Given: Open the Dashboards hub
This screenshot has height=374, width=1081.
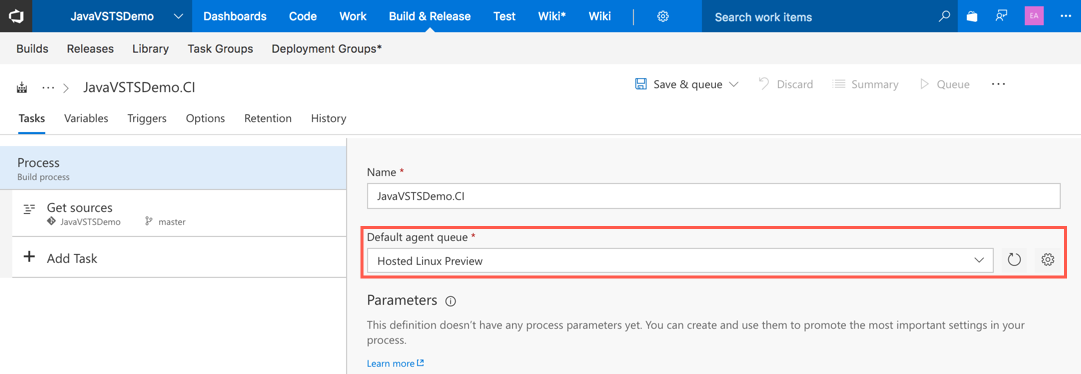Looking at the screenshot, I should [x=235, y=17].
